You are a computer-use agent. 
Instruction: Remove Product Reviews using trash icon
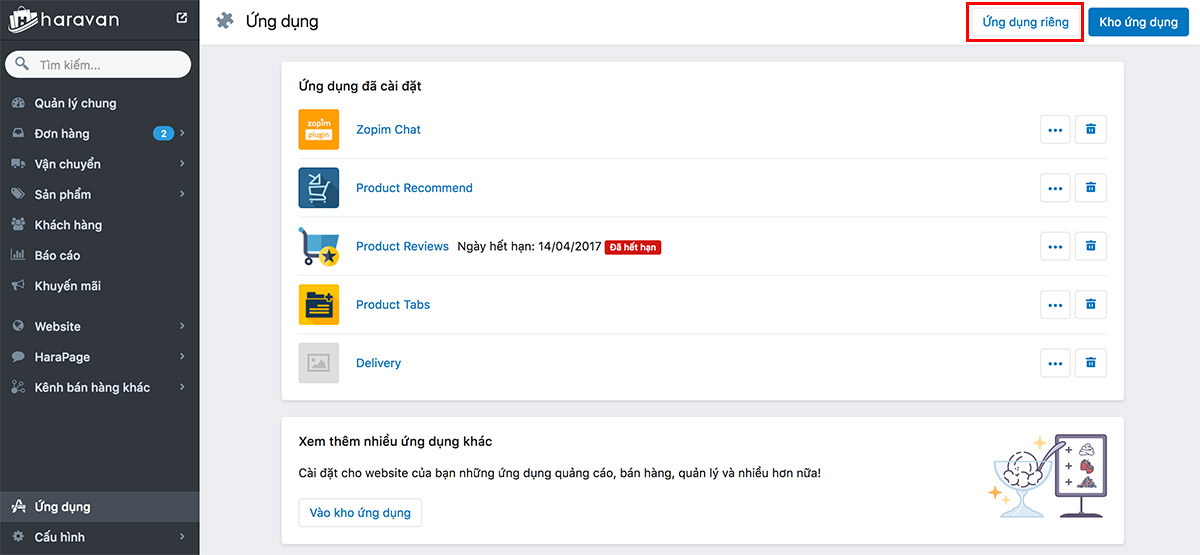click(1091, 246)
